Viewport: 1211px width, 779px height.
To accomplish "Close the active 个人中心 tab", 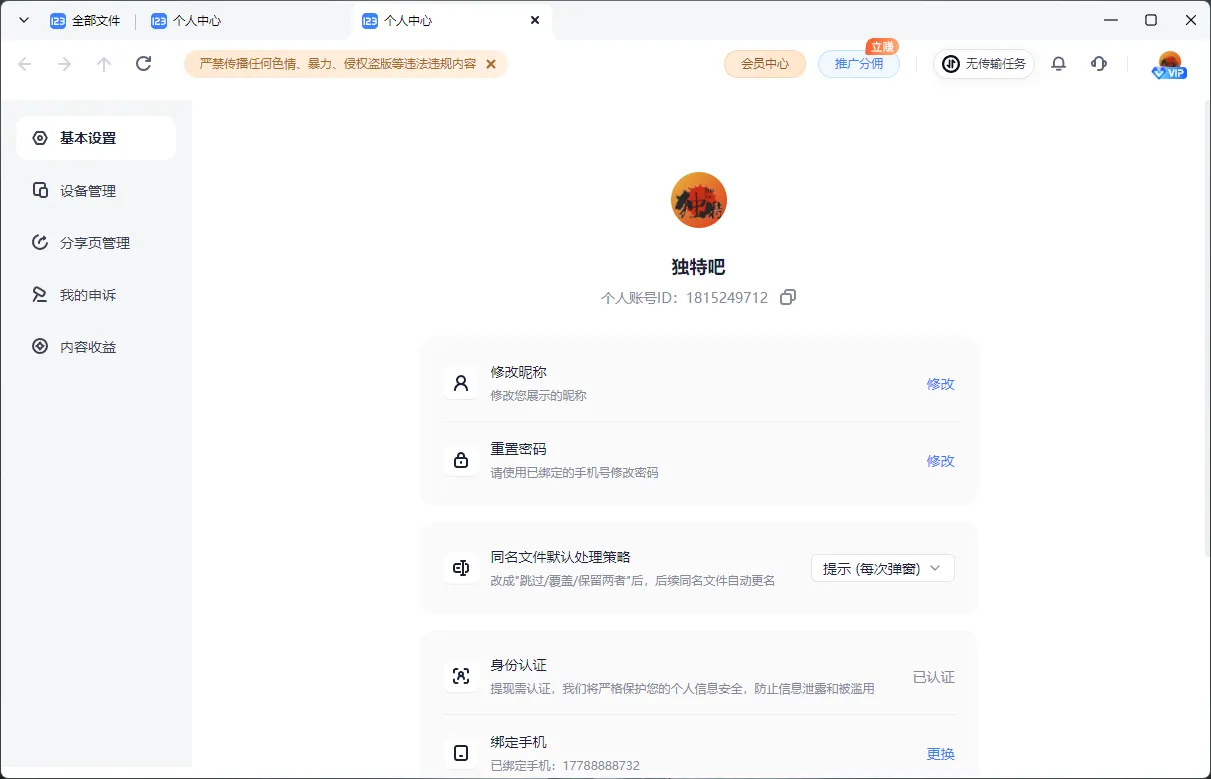I will 535,20.
